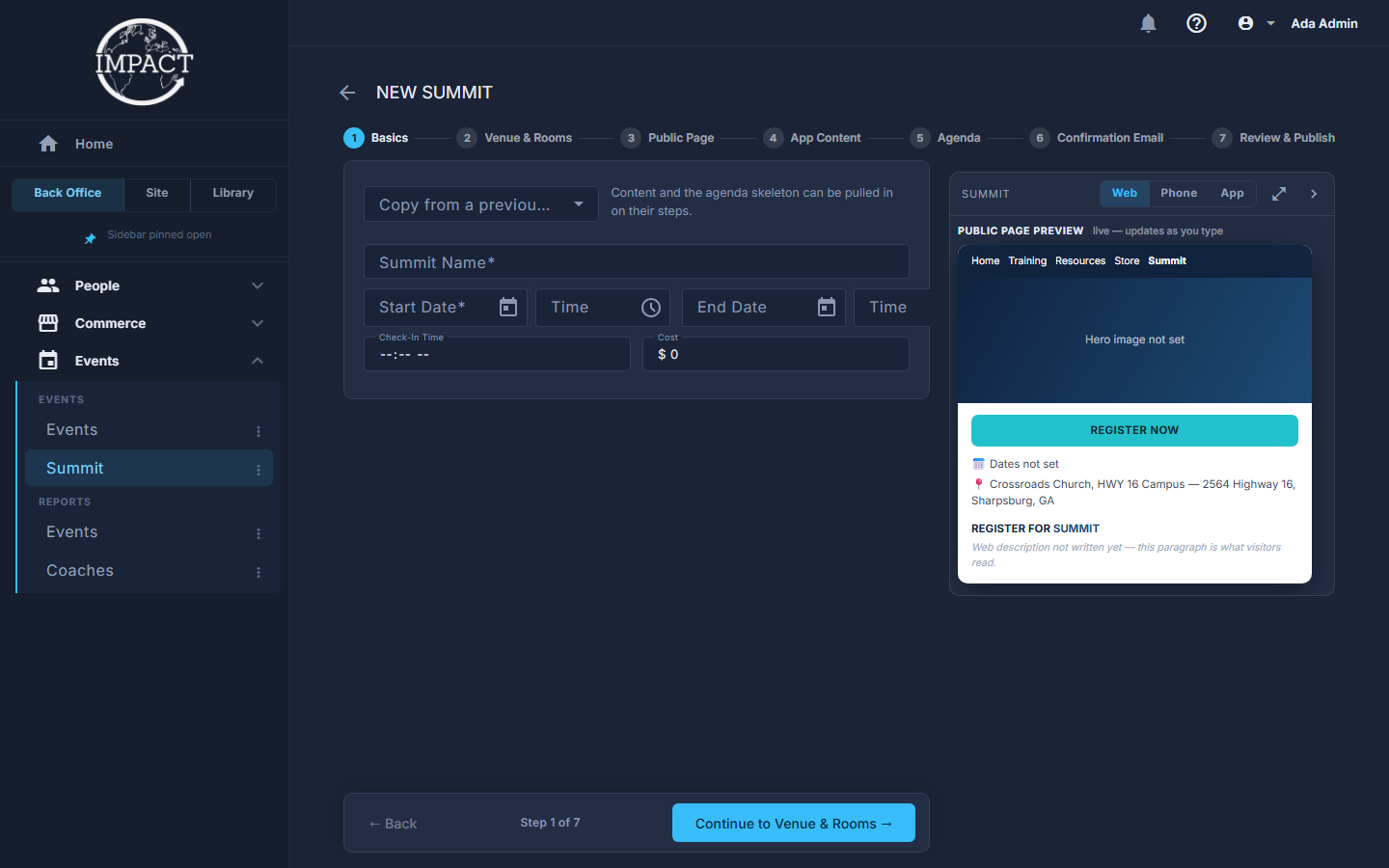Collapse the preview panel with right chevron

pyautogui.click(x=1314, y=194)
